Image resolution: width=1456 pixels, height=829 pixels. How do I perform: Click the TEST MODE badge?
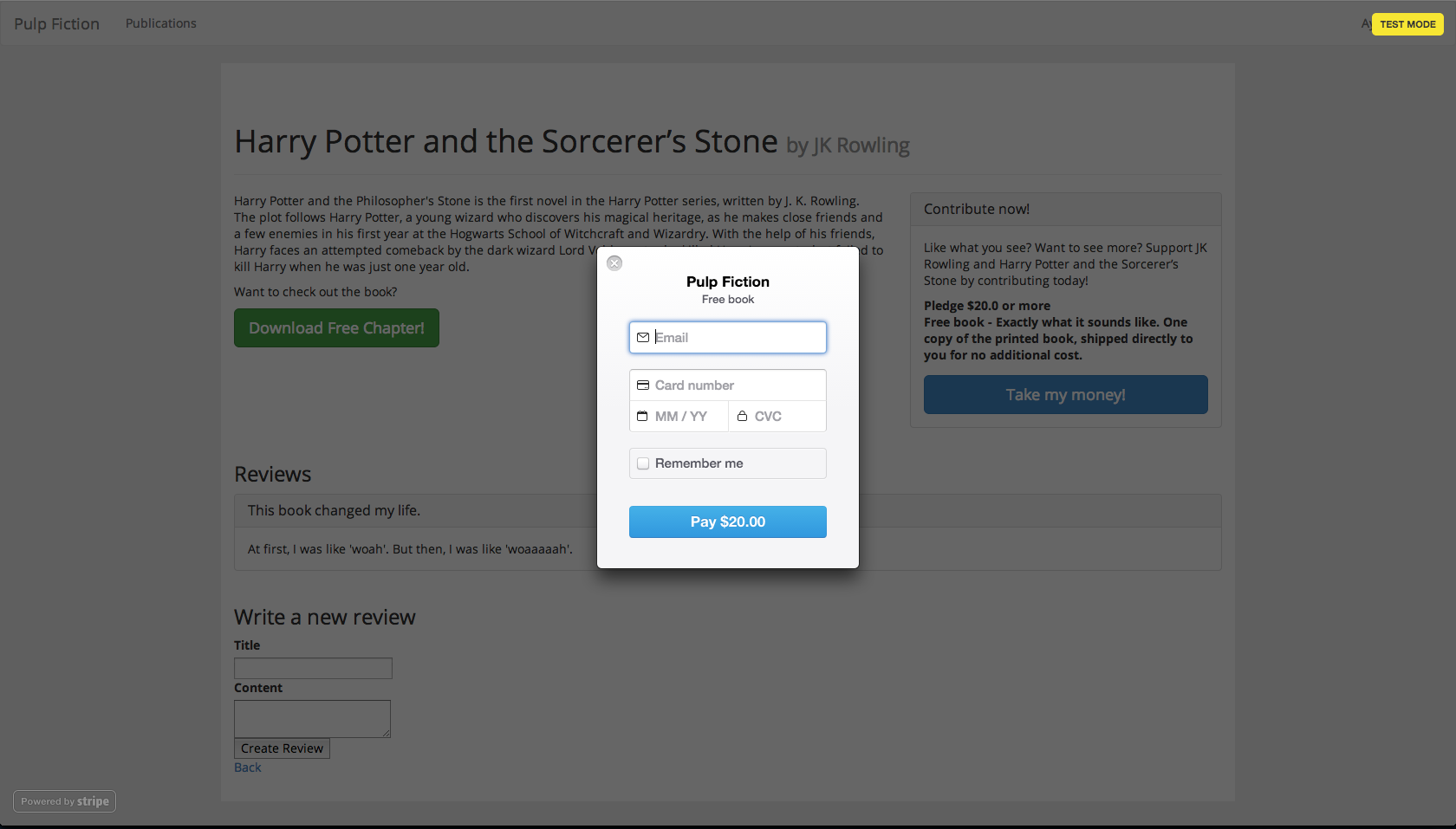point(1407,24)
